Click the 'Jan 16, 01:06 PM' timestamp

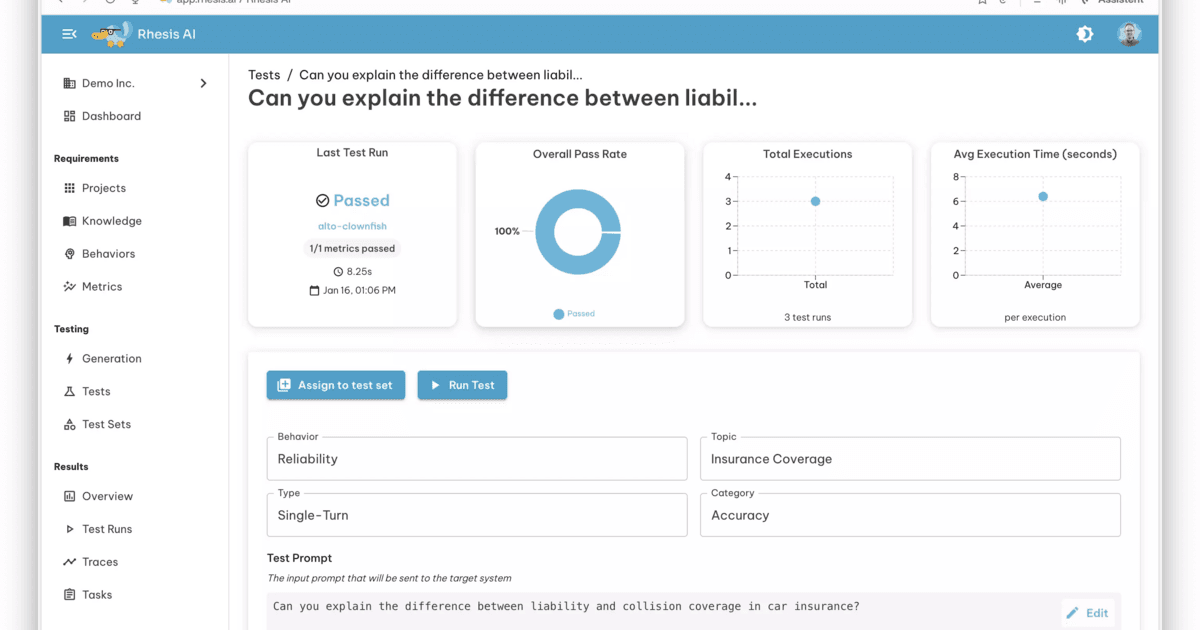click(x=359, y=291)
